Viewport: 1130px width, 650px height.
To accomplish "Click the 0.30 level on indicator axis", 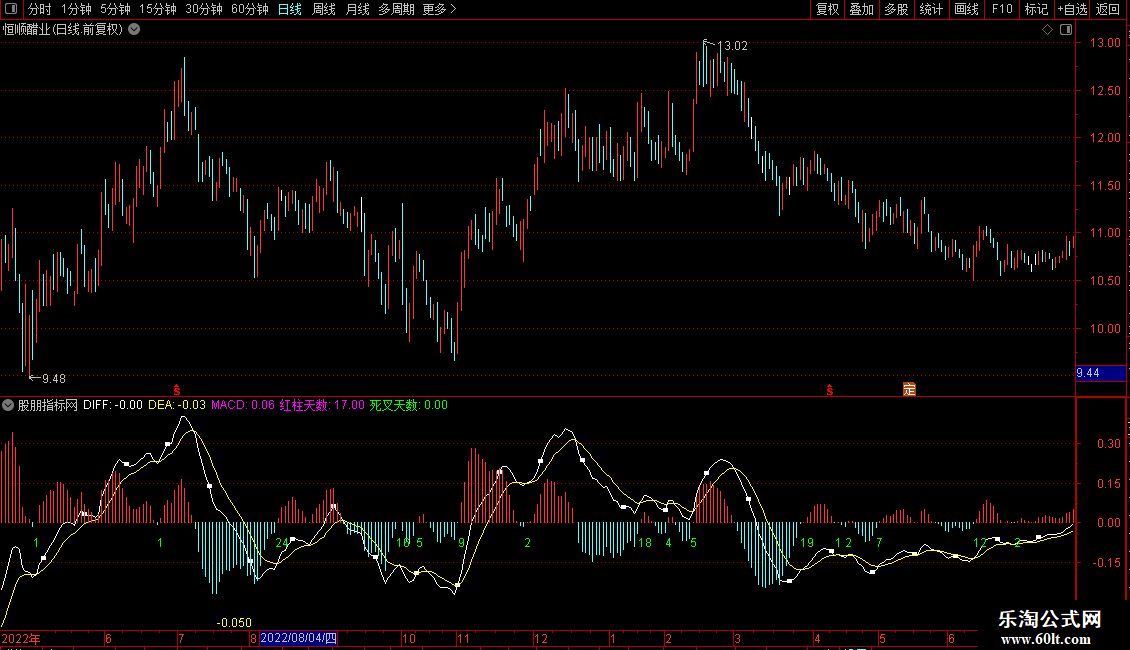I will 1108,444.
